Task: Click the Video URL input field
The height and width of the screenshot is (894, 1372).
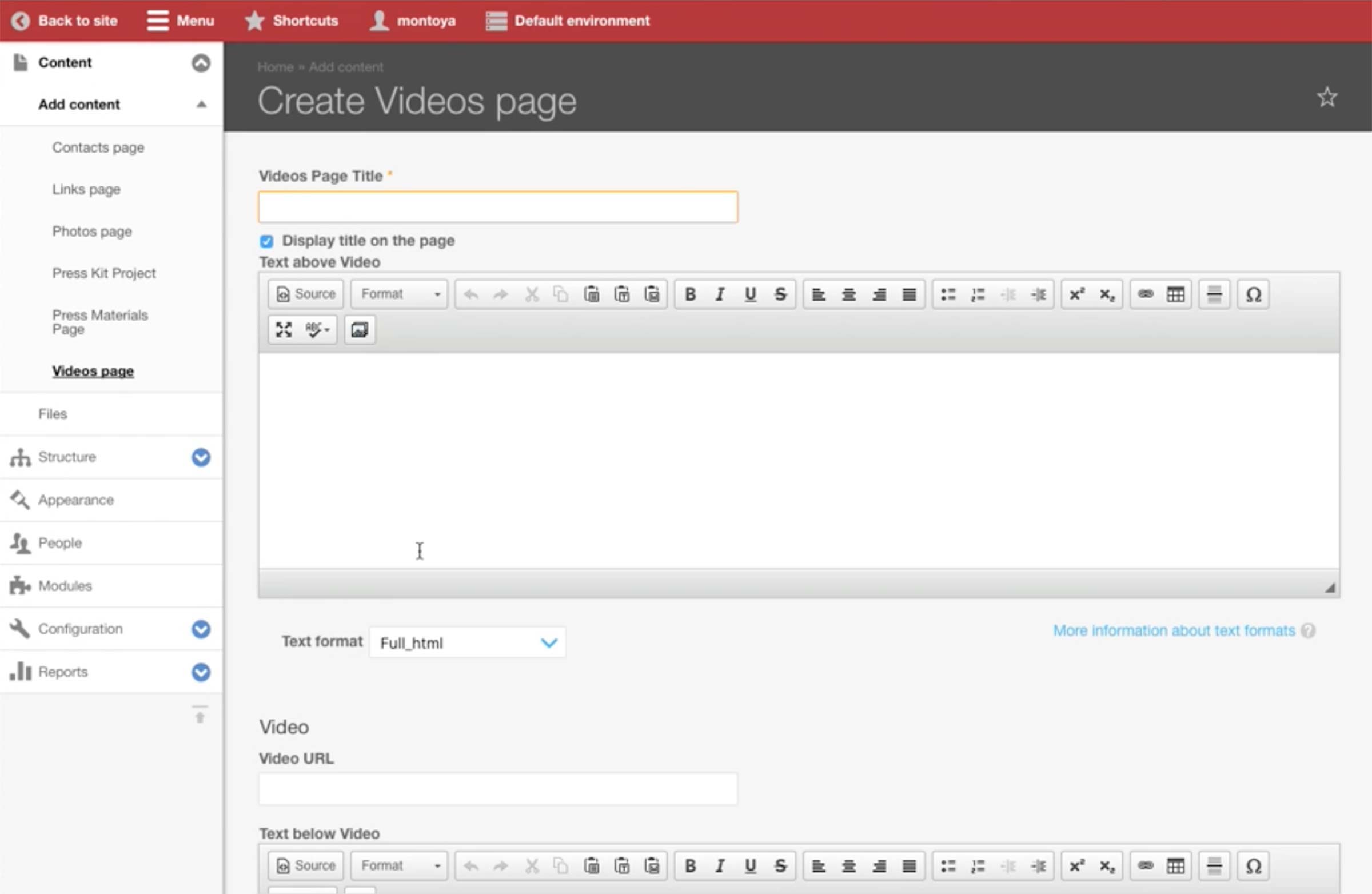Action: 497,789
